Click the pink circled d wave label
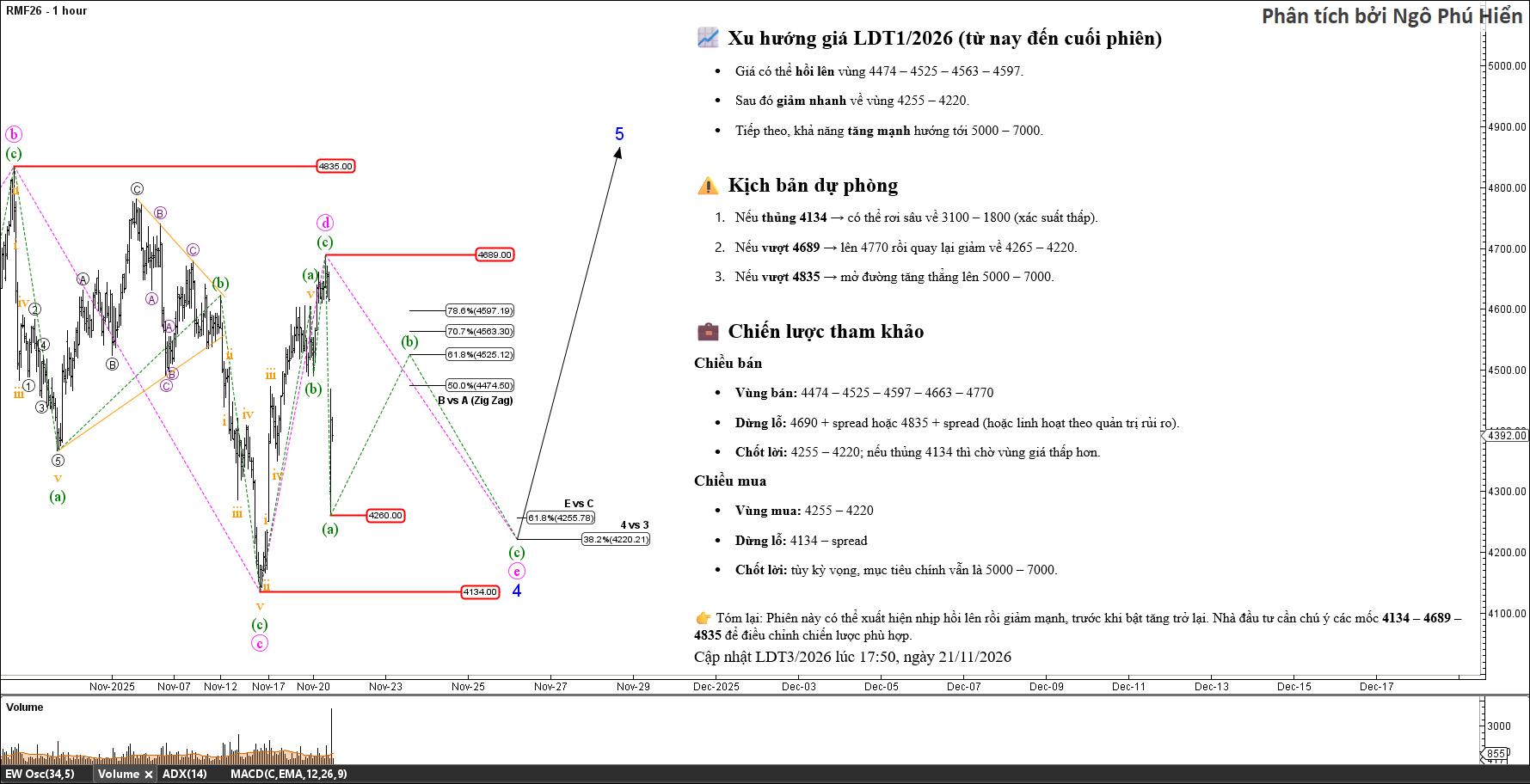The width and height of the screenshot is (1530, 784). click(x=325, y=223)
